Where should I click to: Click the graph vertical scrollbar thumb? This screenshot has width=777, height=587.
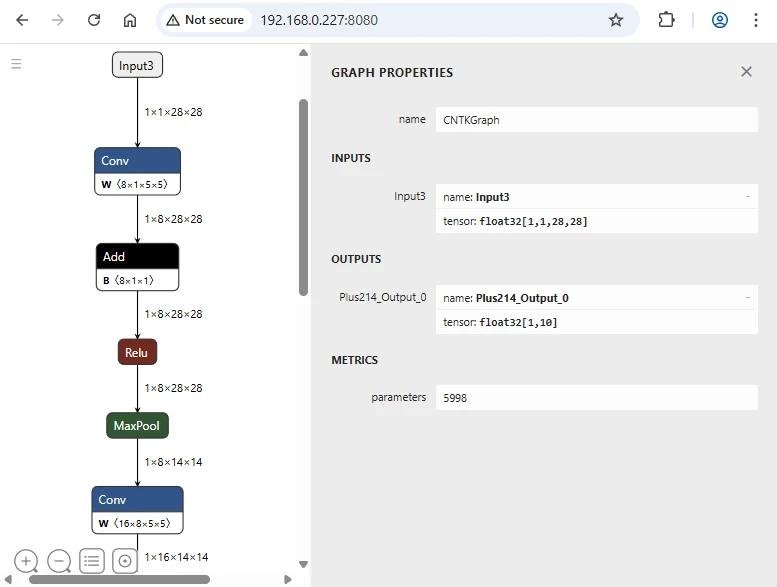pyautogui.click(x=303, y=195)
